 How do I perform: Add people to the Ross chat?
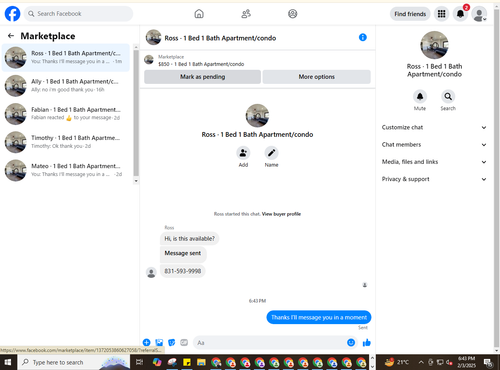243,153
